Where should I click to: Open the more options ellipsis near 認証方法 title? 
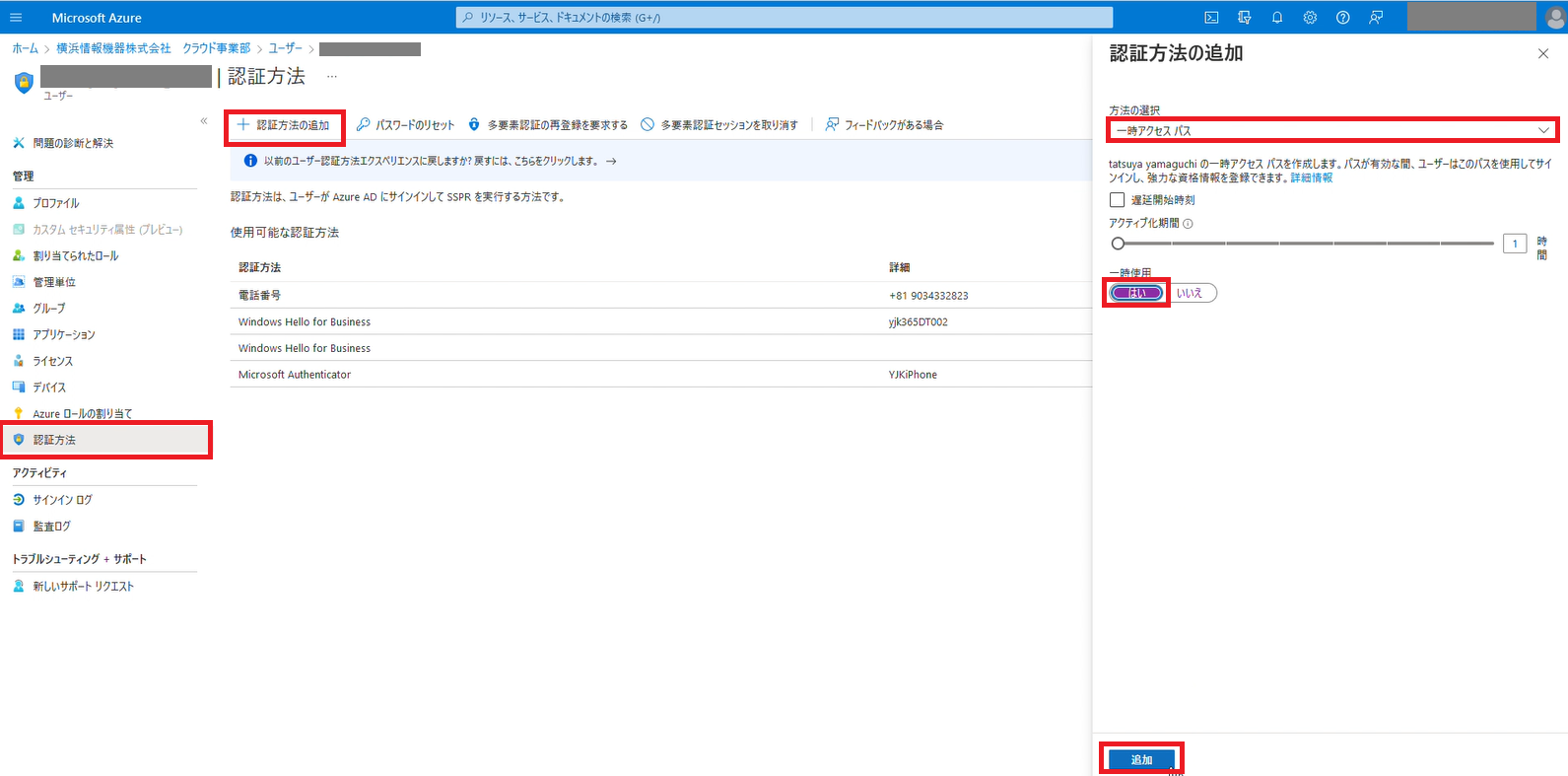point(332,76)
